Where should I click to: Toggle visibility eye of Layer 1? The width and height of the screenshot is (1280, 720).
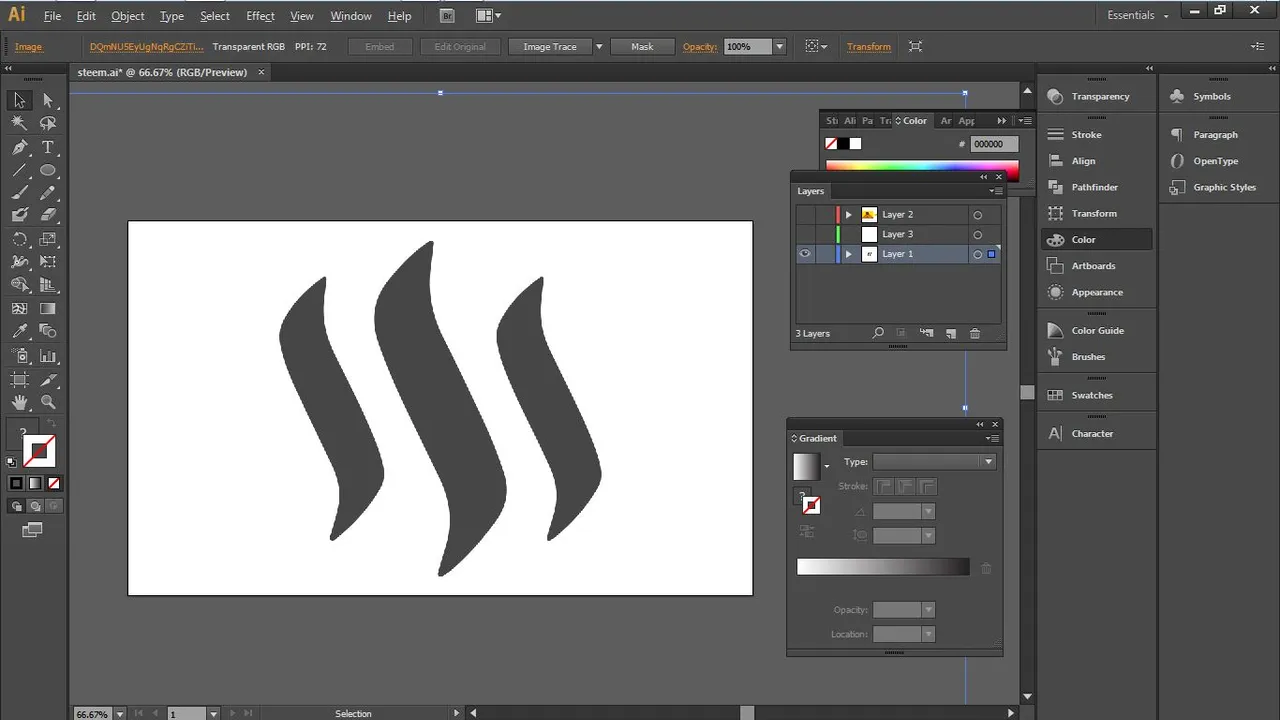[x=805, y=254]
